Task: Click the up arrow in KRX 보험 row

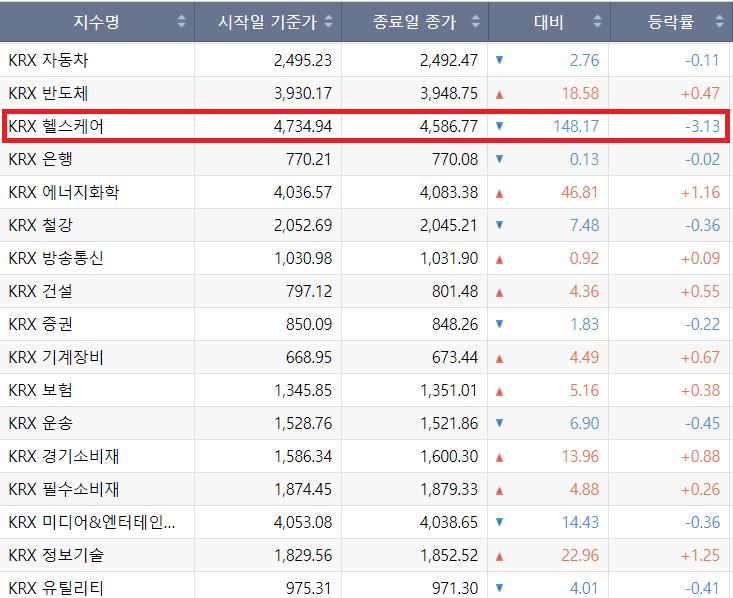Action: [x=499, y=392]
